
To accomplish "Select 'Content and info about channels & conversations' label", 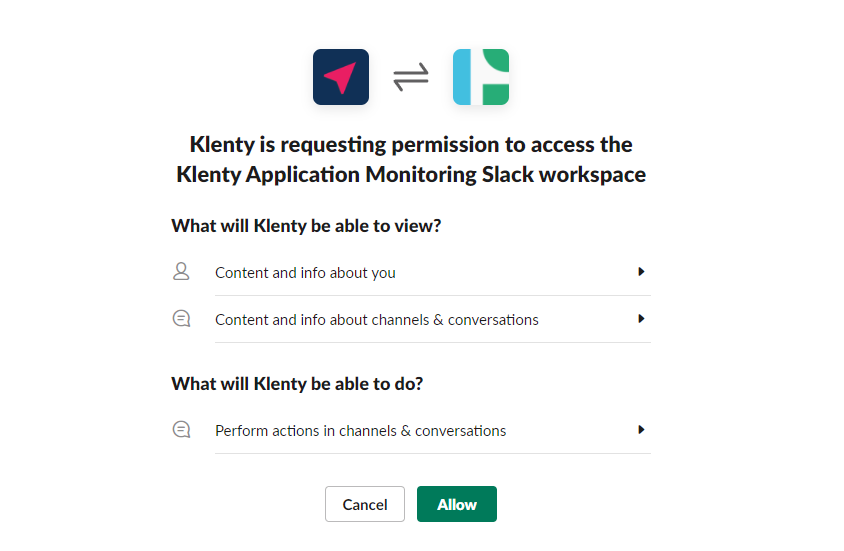I will pyautogui.click(x=377, y=320).
